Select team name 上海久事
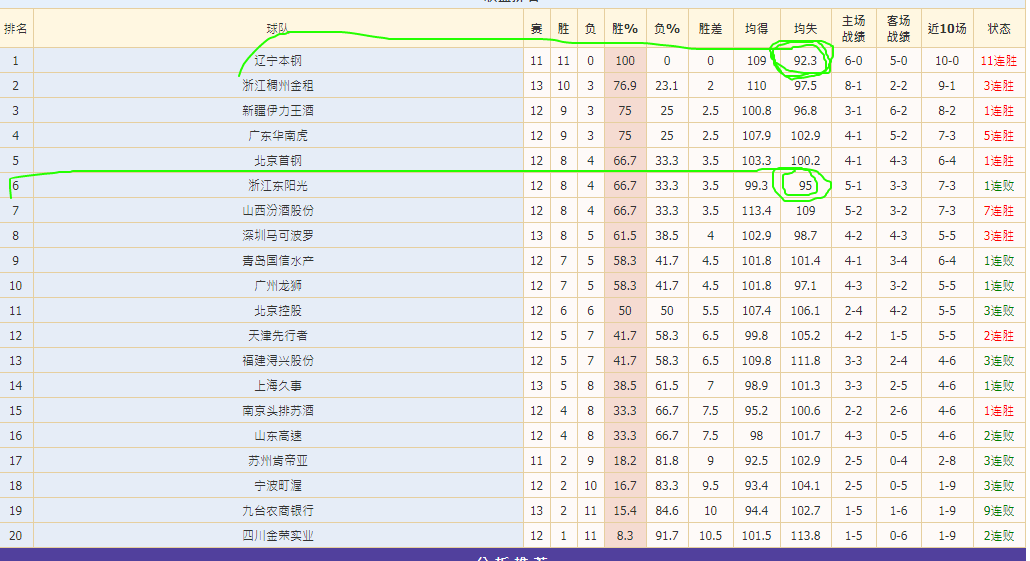1030x561 pixels. (278, 385)
